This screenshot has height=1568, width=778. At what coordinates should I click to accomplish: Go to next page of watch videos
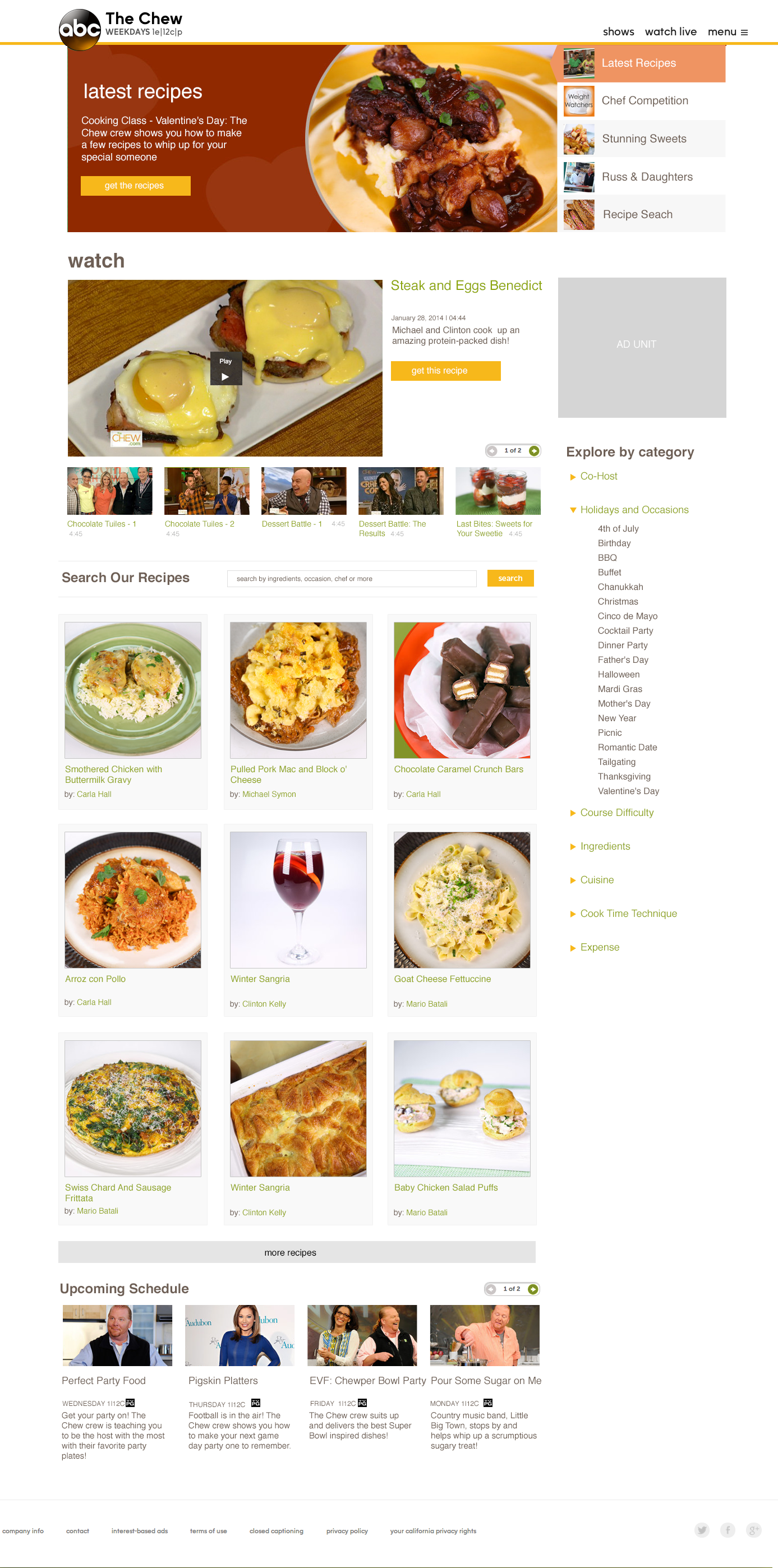534,450
